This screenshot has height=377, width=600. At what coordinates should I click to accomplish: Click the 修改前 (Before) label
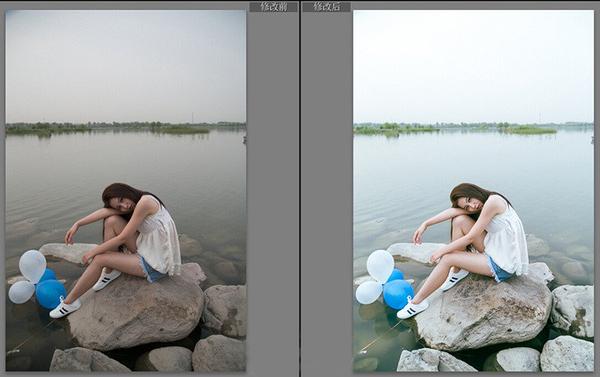tap(273, 7)
